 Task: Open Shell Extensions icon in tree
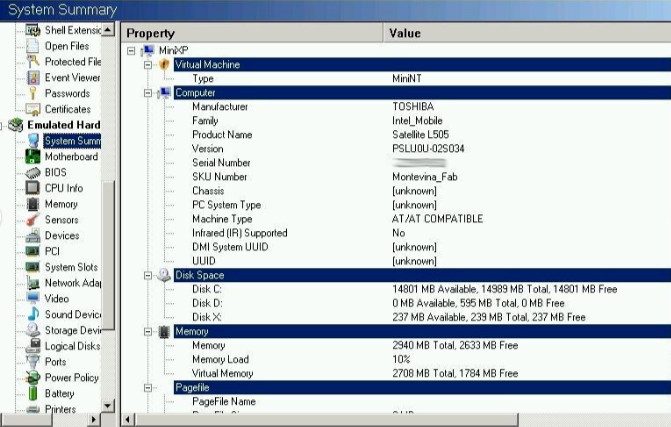(x=33, y=30)
